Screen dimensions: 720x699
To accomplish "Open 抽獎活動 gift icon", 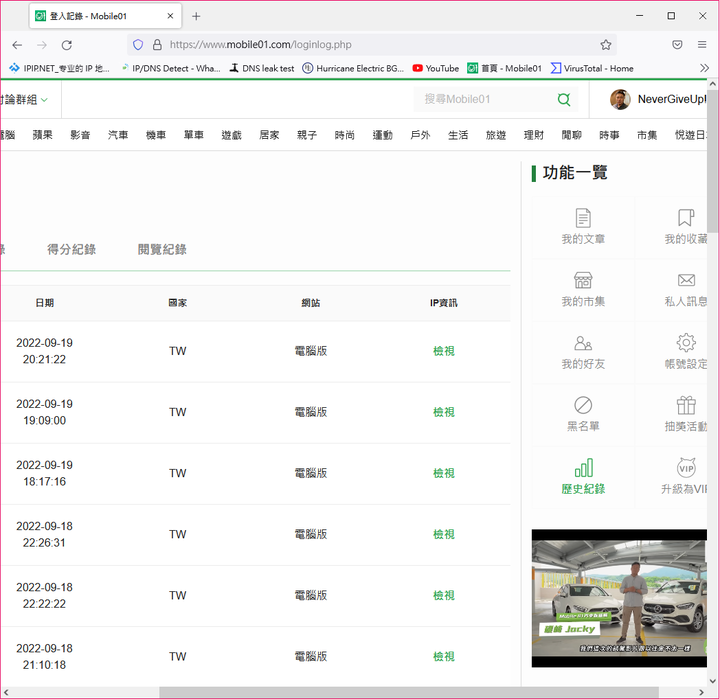I will (686, 405).
